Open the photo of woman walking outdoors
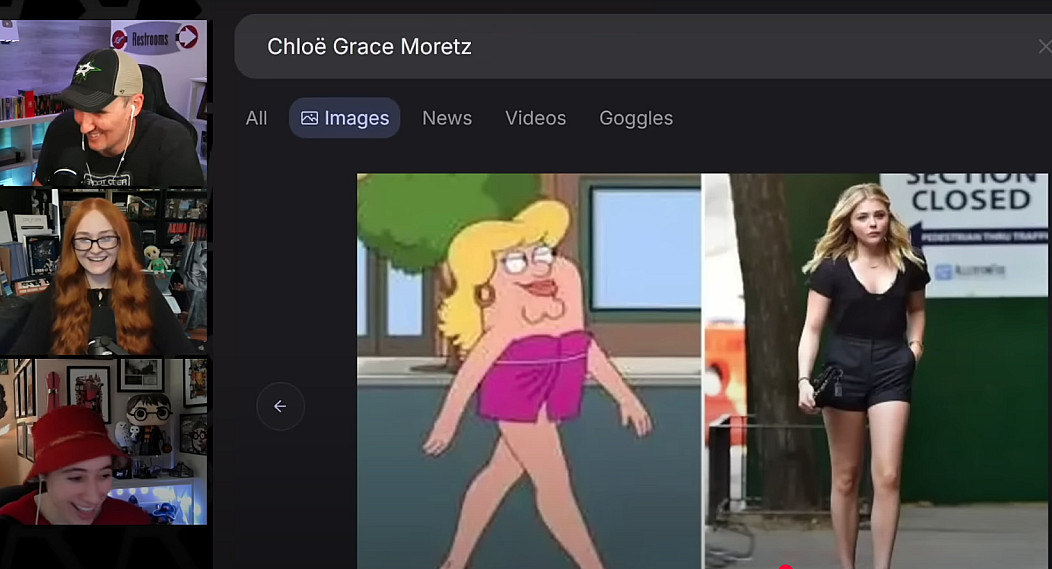Screen dimensions: 1052x569 point(876,371)
